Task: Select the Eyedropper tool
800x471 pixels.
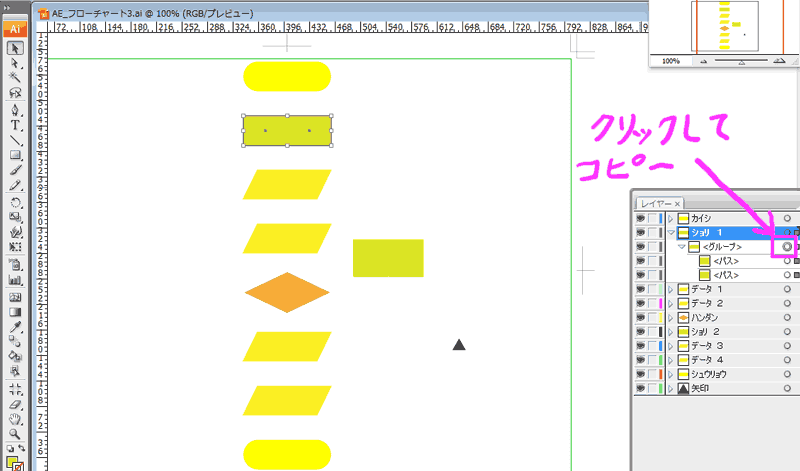Action: pos(15,327)
